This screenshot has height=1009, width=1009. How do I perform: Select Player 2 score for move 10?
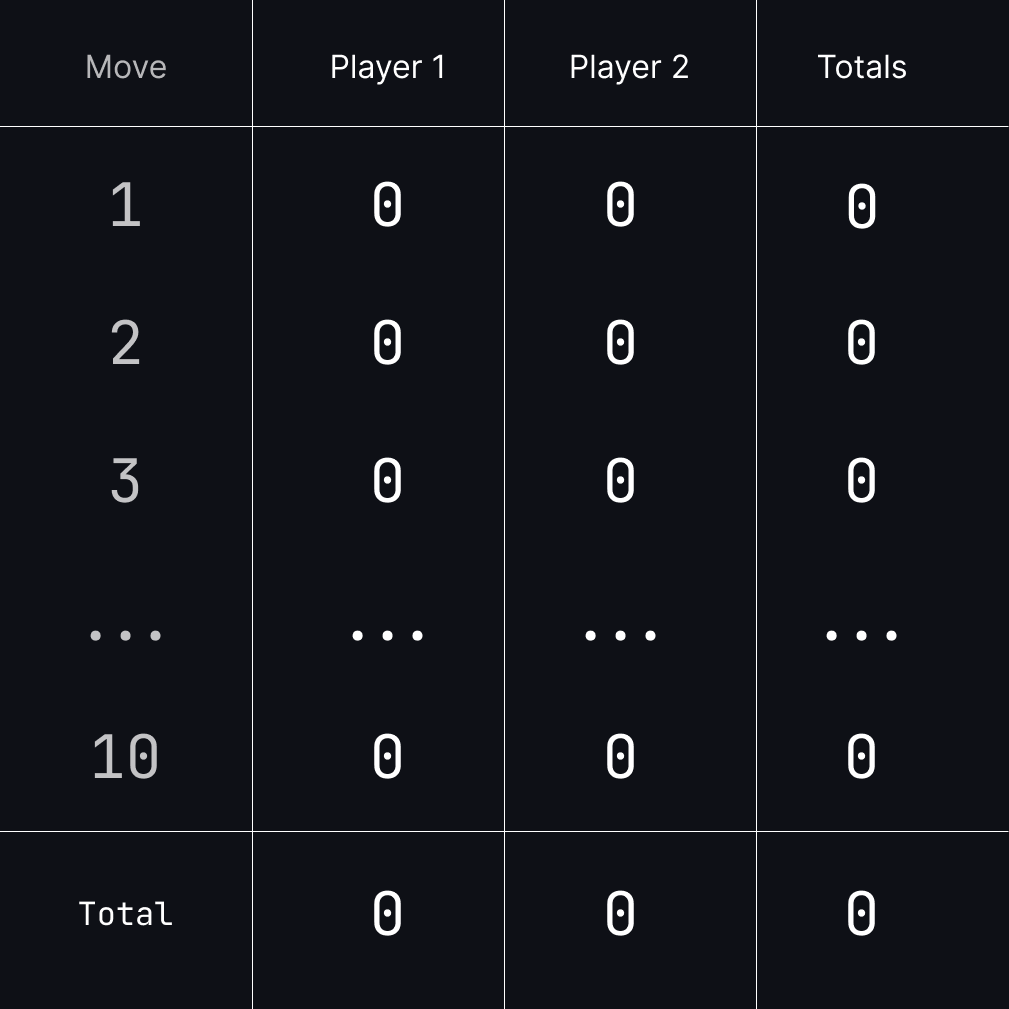click(620, 756)
